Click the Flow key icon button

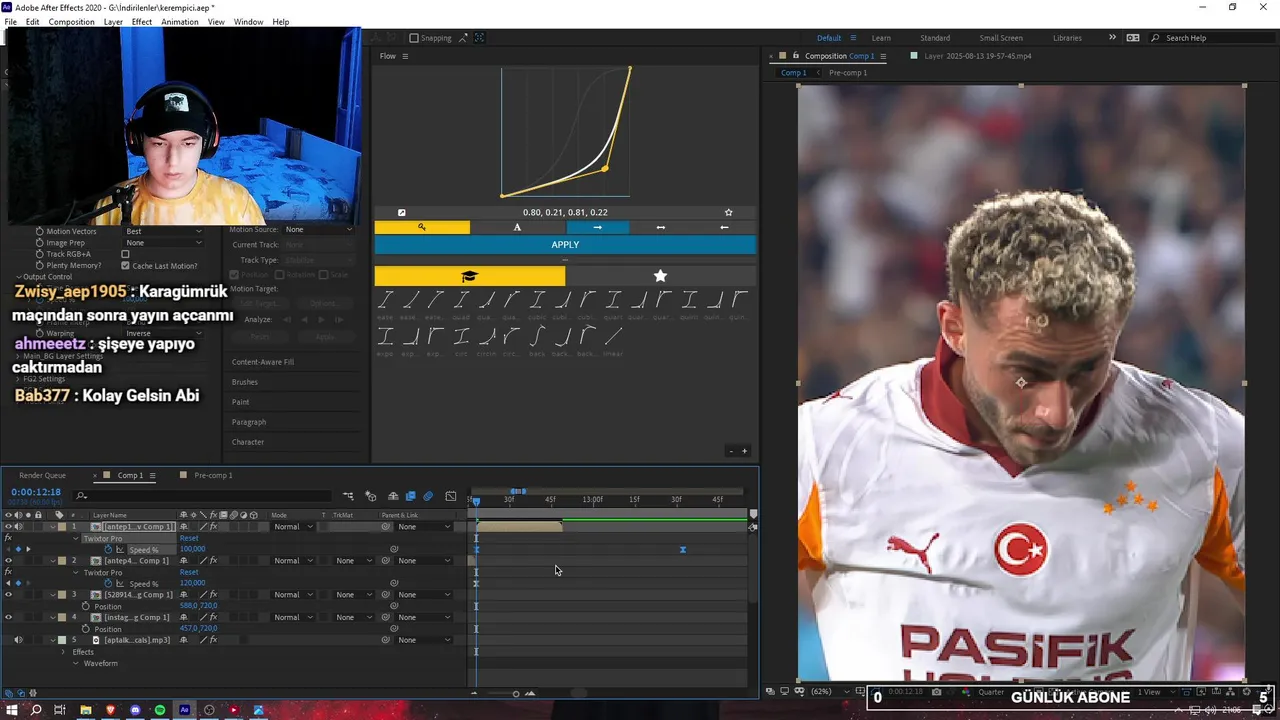422,227
